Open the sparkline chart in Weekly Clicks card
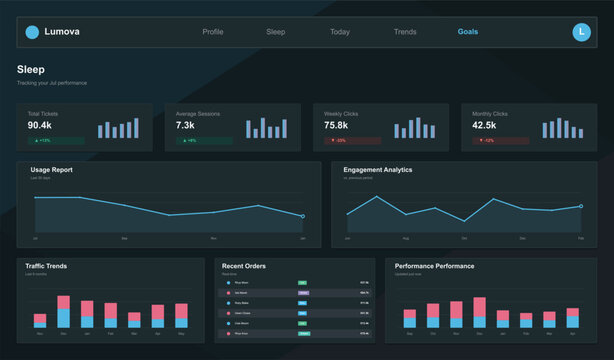 [414, 128]
